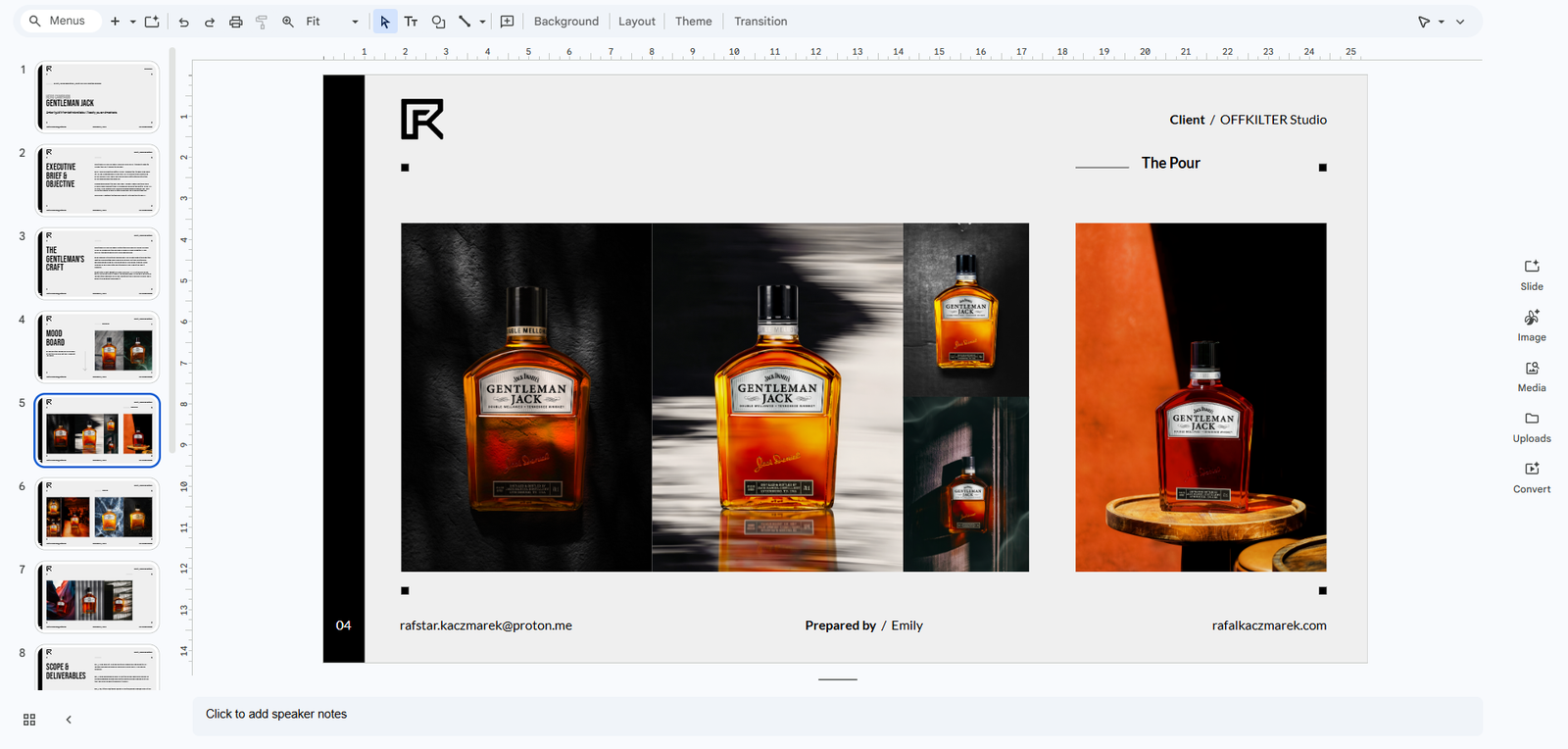This screenshot has height=749, width=1568.
Task: Select slide 3 Gentleman's Craft thumbnail
Action: 97,264
